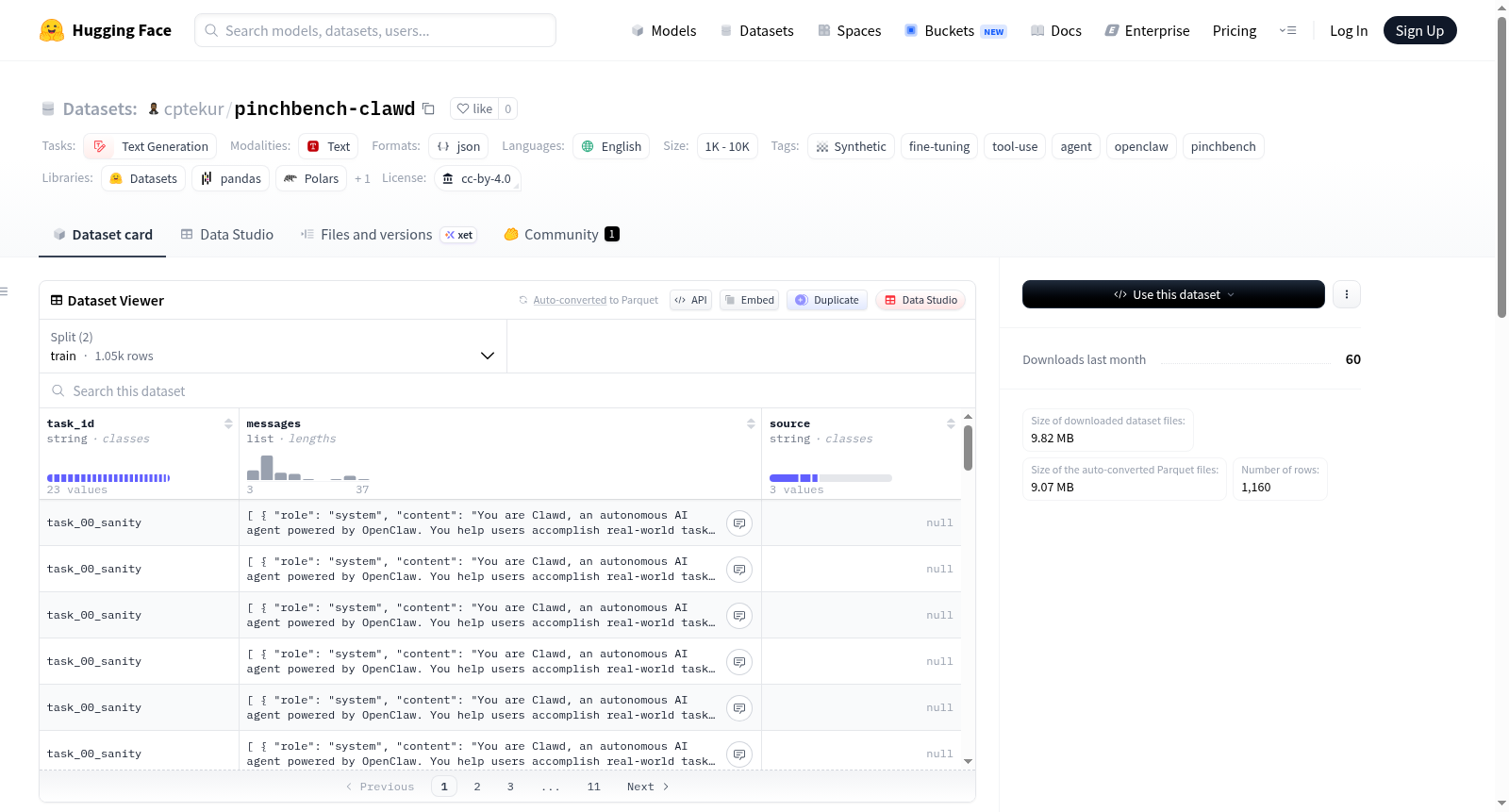The image size is (1509, 812).
Task: Open Buckets in the top navigation
Action: 955,30
